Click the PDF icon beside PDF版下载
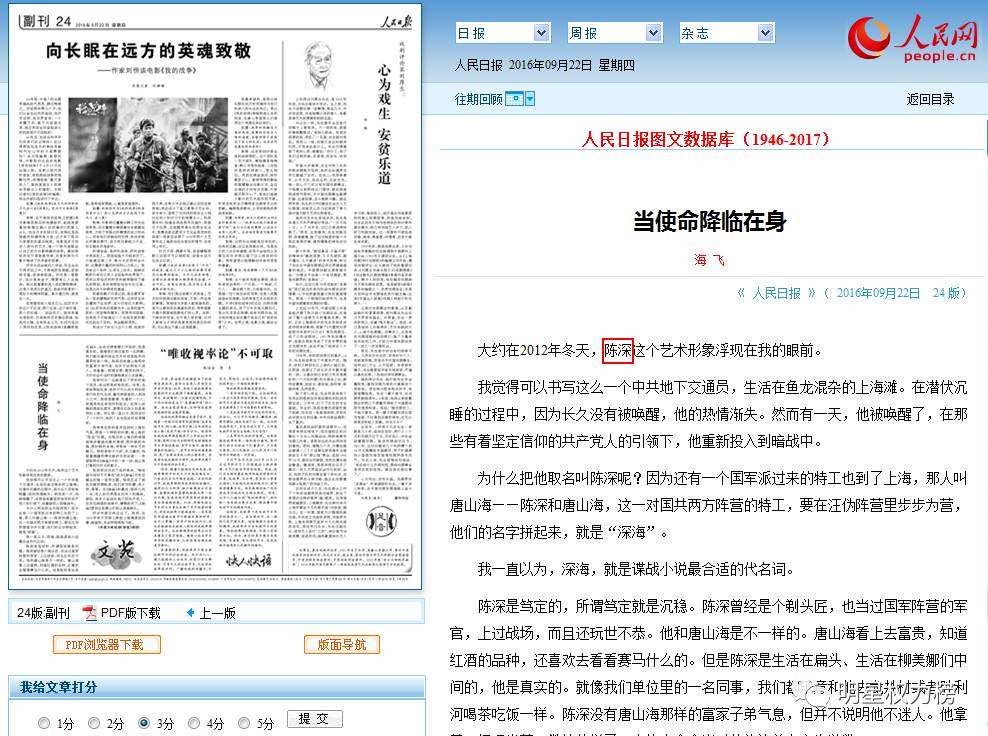Screen dimensions: 988x736 point(90,612)
